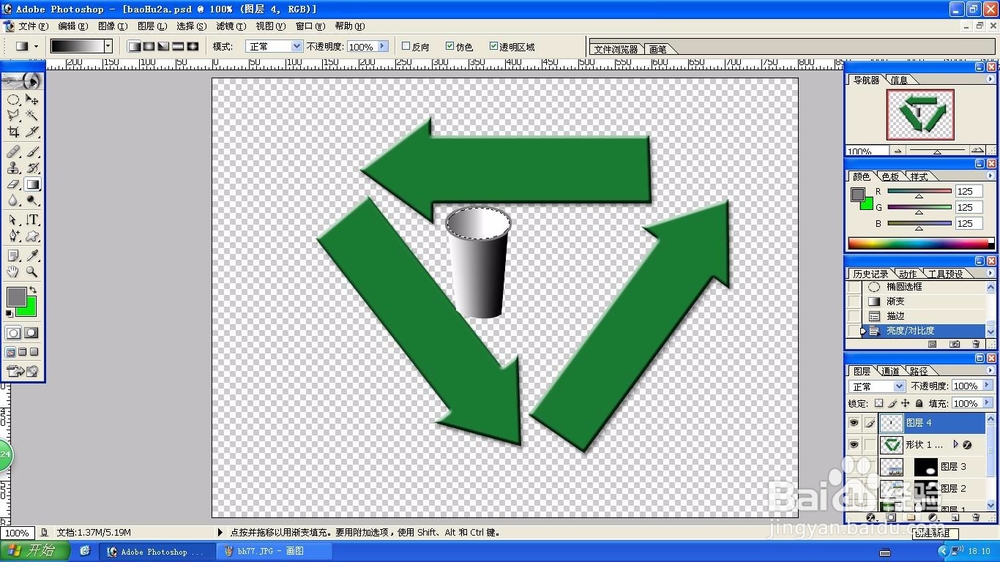
Task: Choose linear gradient style button
Action: [134, 46]
